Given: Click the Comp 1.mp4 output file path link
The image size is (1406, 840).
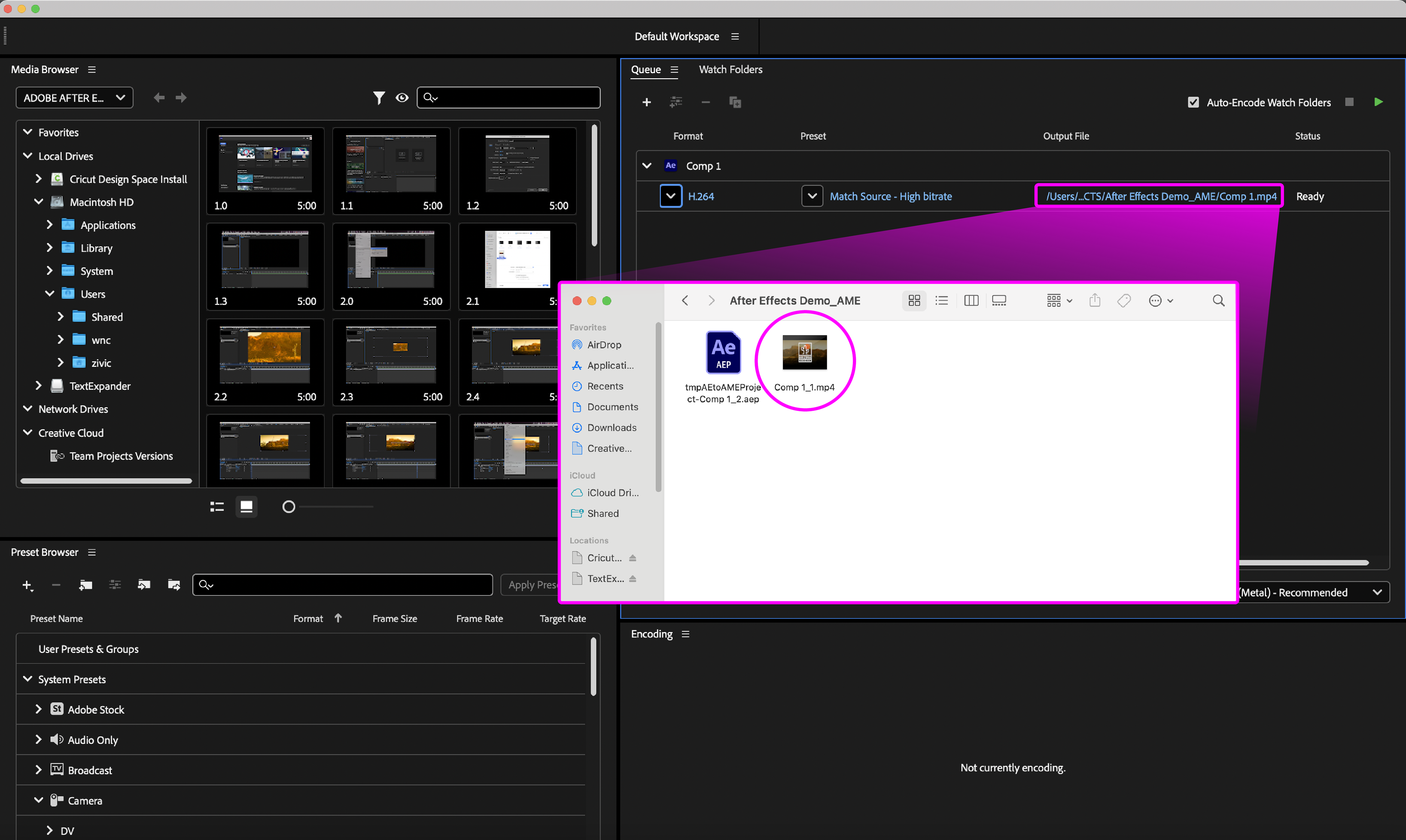Looking at the screenshot, I should point(1161,196).
